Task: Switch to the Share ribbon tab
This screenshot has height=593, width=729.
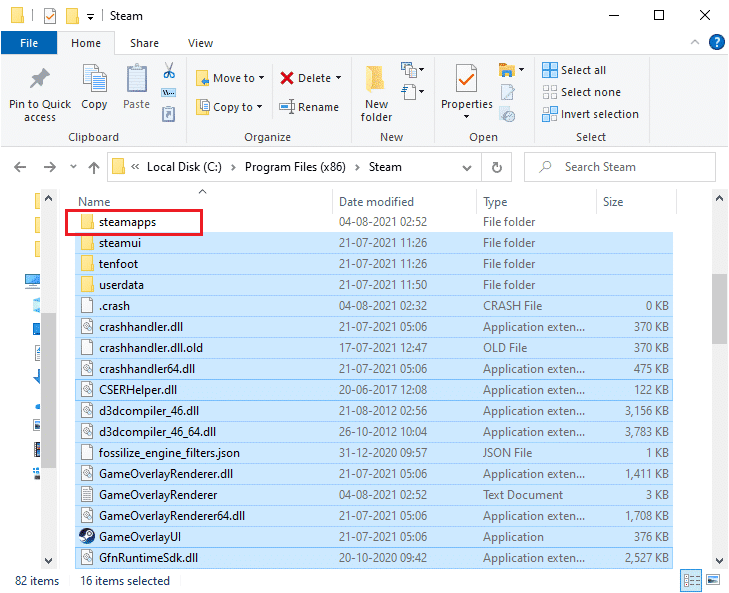Action: coord(144,43)
